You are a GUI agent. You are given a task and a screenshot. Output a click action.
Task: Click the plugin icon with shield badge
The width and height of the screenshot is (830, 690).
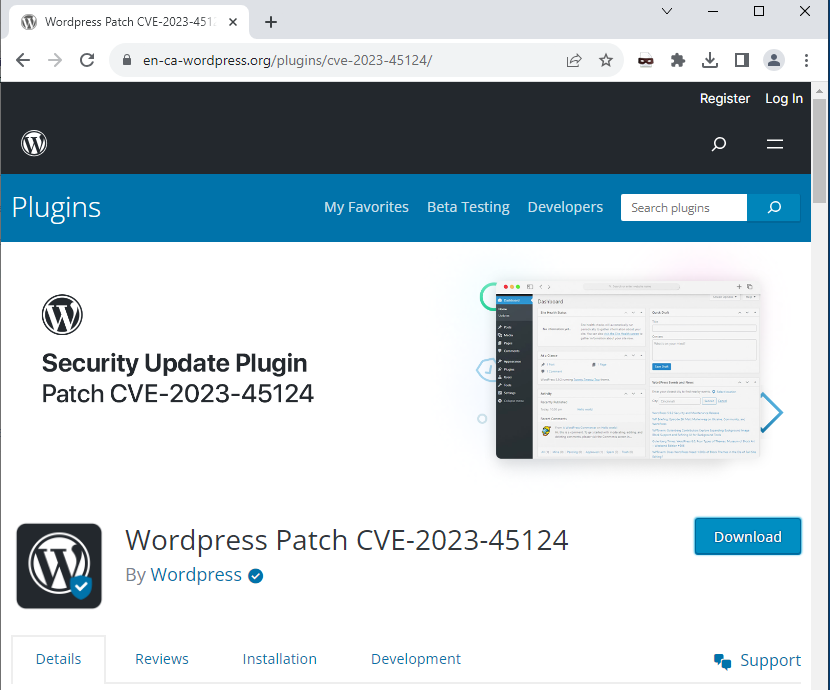59,566
